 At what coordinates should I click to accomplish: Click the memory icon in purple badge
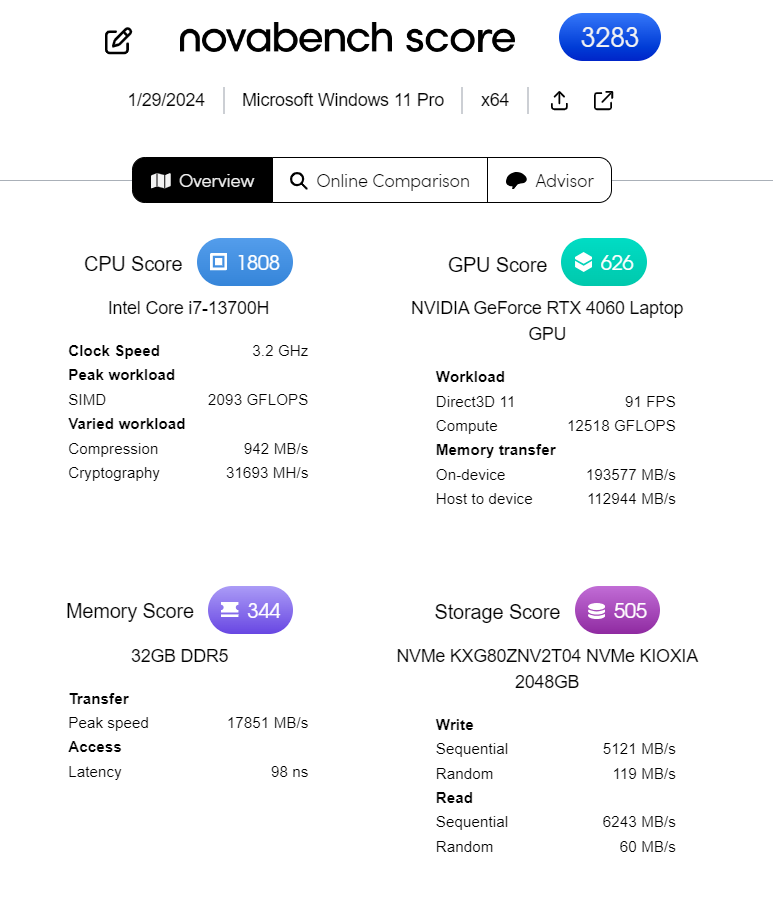(228, 610)
